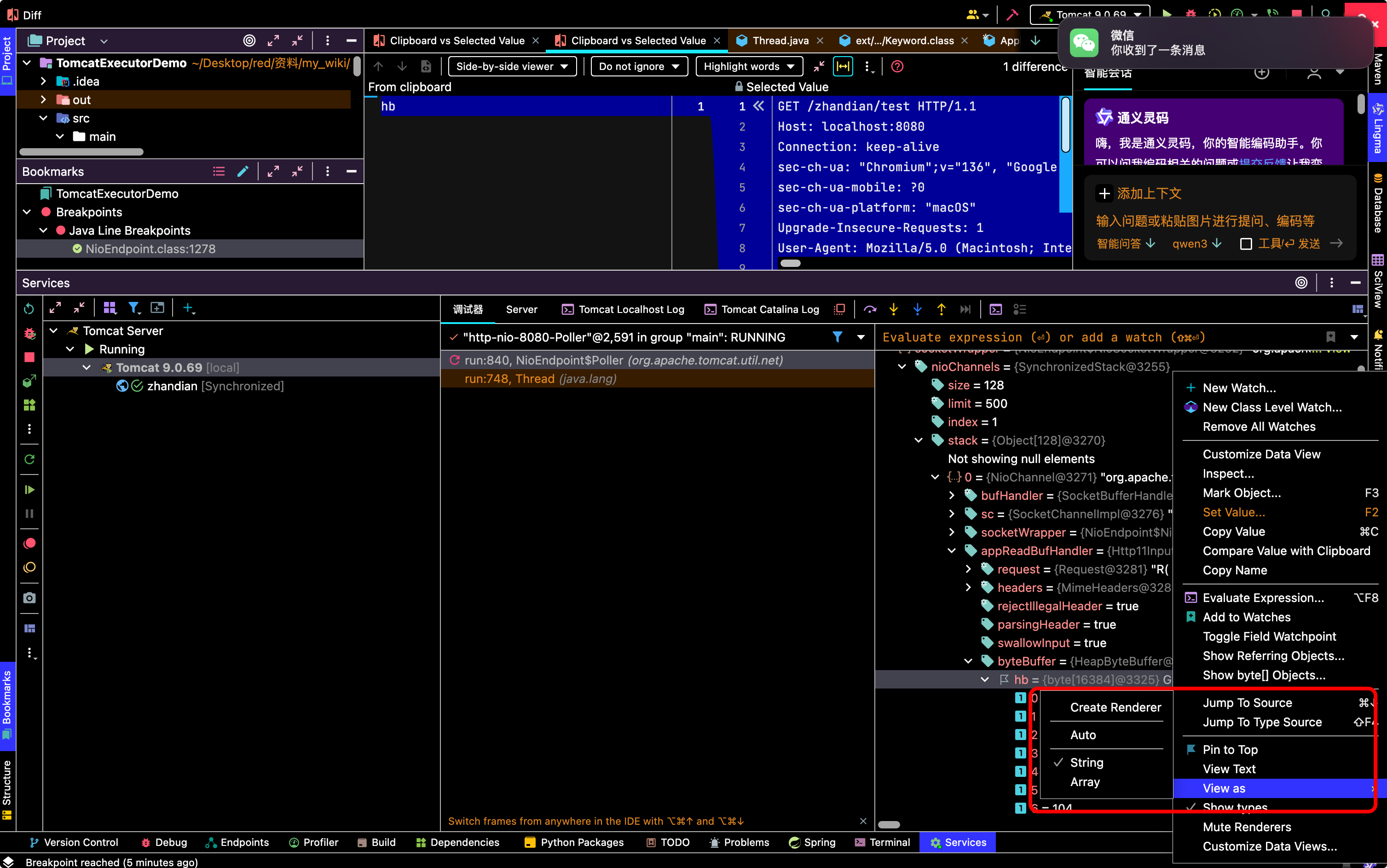Open the Highlight words dropdown
Screen dimensions: 1387x868
(x=749, y=67)
